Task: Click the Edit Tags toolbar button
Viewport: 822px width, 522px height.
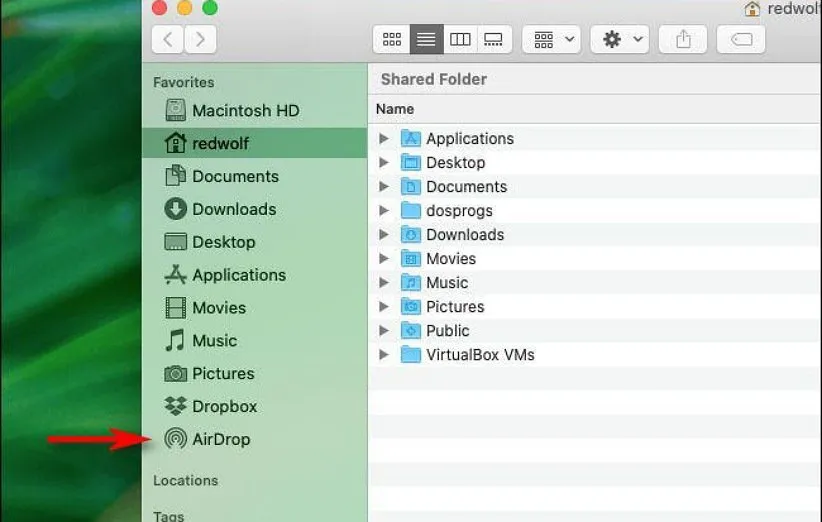Action: pyautogui.click(x=741, y=39)
